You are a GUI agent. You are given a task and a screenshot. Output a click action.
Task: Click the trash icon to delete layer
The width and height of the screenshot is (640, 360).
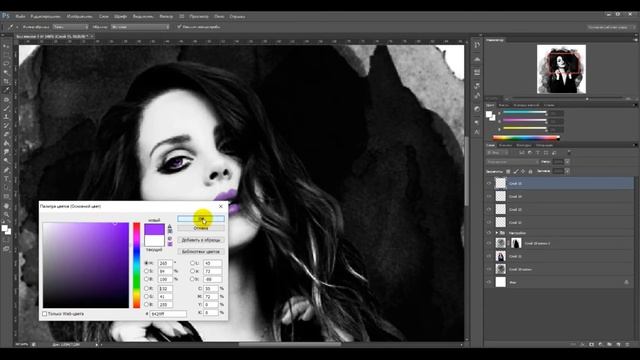(627, 344)
